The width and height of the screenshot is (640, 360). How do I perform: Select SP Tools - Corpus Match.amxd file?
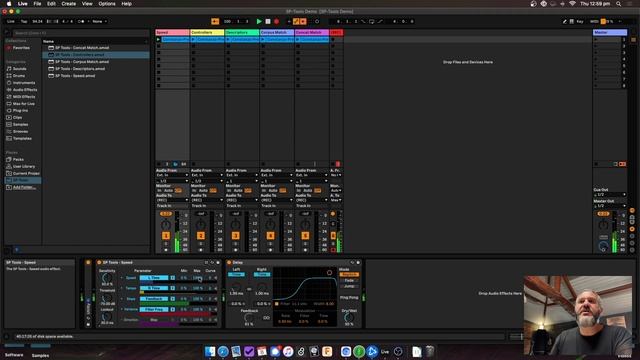click(x=82, y=62)
